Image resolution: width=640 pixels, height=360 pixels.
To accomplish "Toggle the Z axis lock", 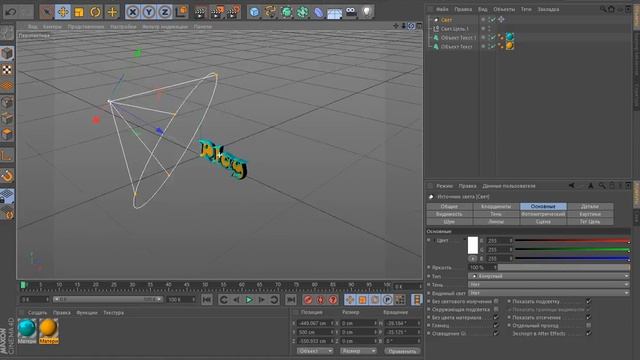I will (x=164, y=12).
